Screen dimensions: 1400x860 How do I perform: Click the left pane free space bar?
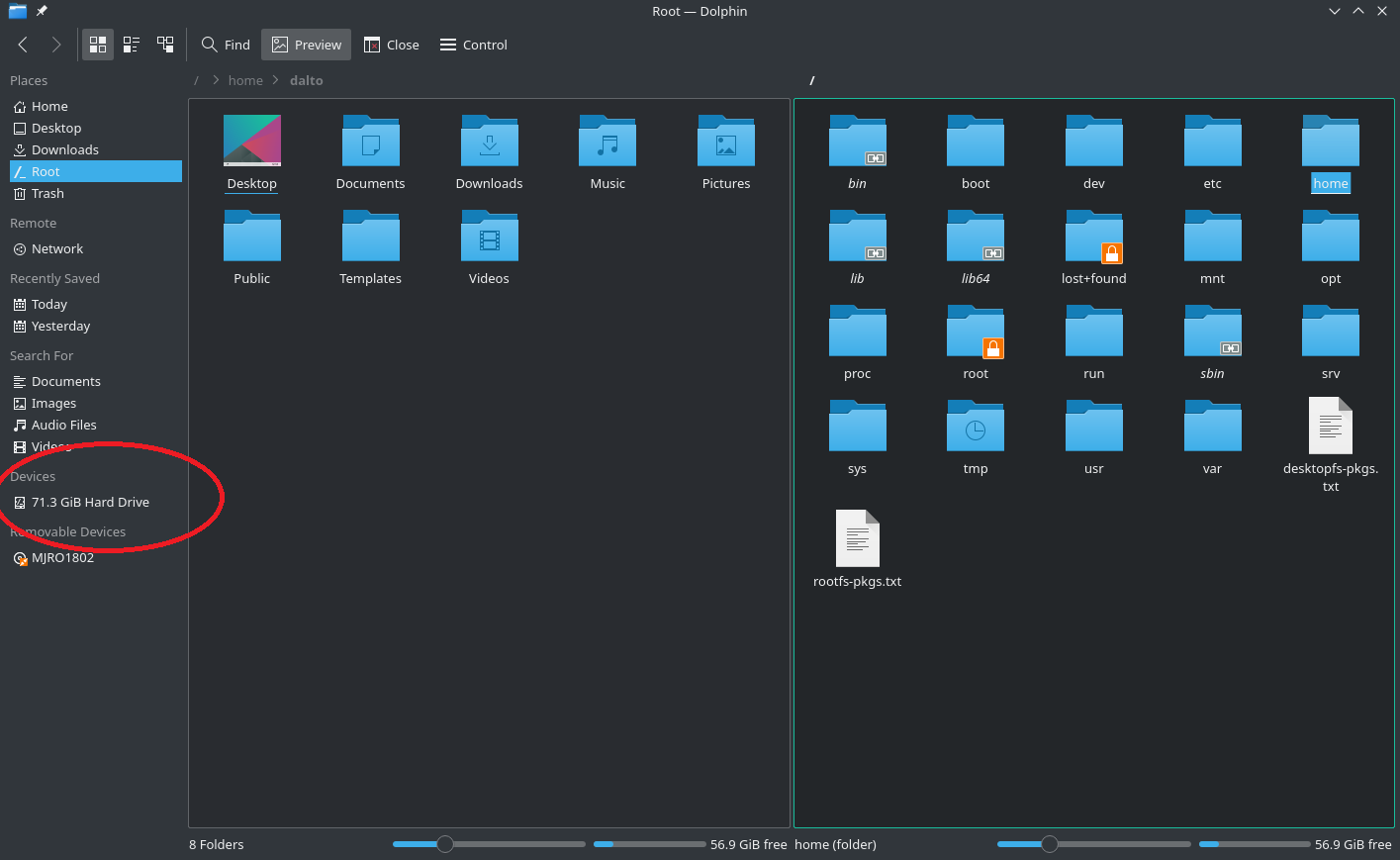650,844
